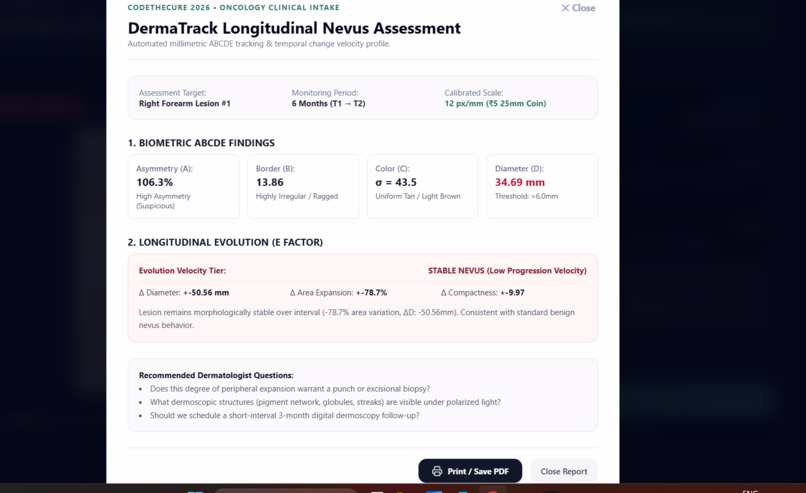Click the Border (B) label
806x493 pixels.
(x=275, y=169)
